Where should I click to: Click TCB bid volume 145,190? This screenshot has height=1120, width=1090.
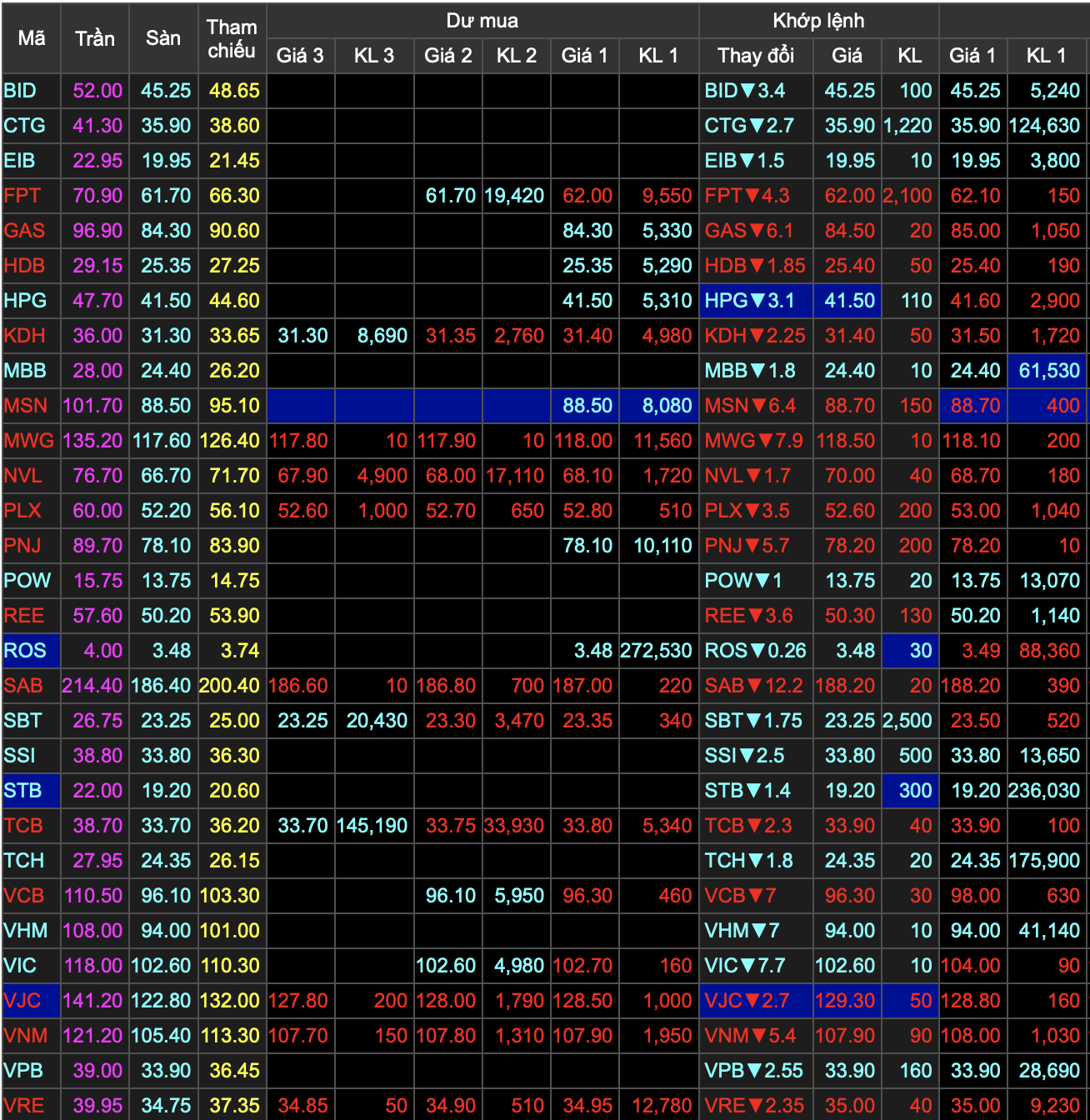click(x=374, y=826)
